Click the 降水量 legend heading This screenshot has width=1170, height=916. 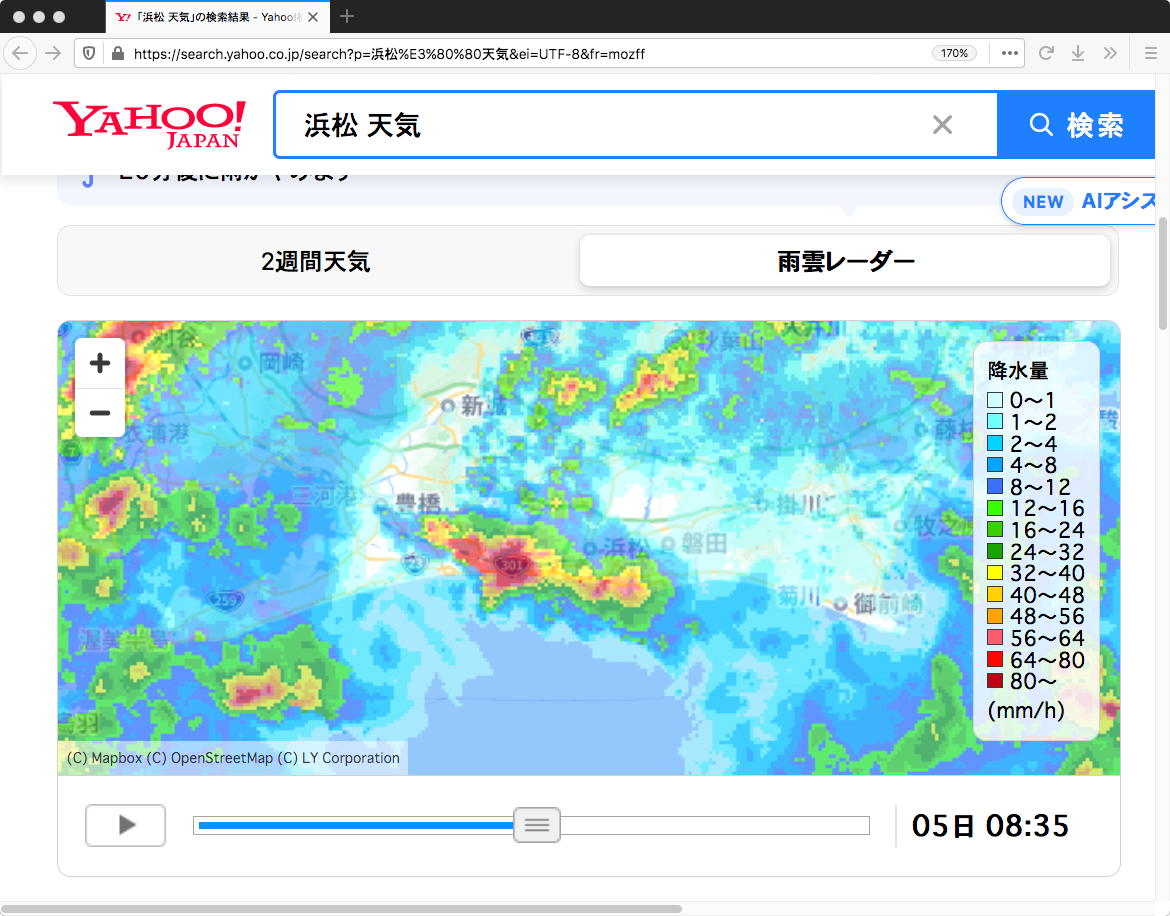1018,371
